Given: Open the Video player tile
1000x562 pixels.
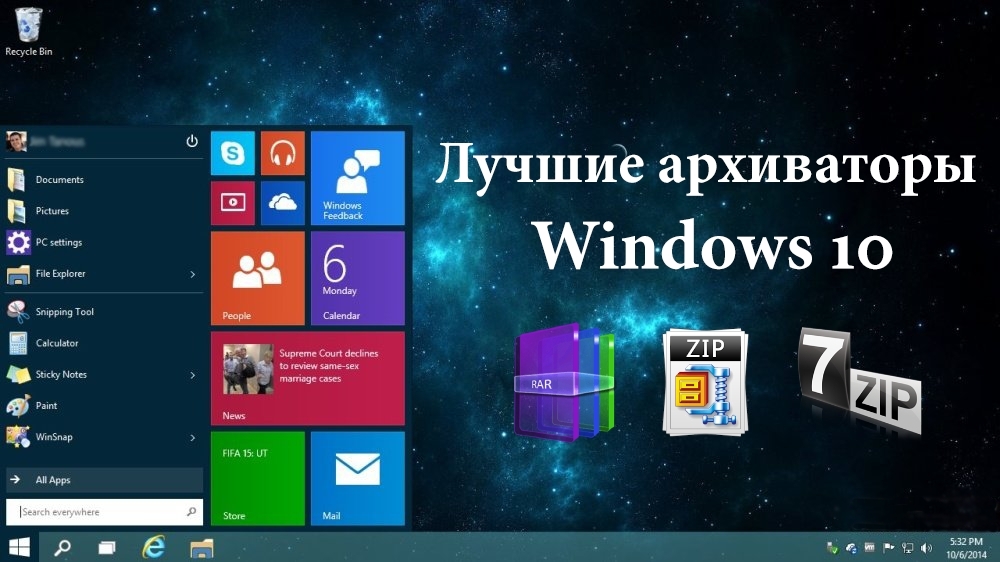Looking at the screenshot, I should tap(233, 203).
